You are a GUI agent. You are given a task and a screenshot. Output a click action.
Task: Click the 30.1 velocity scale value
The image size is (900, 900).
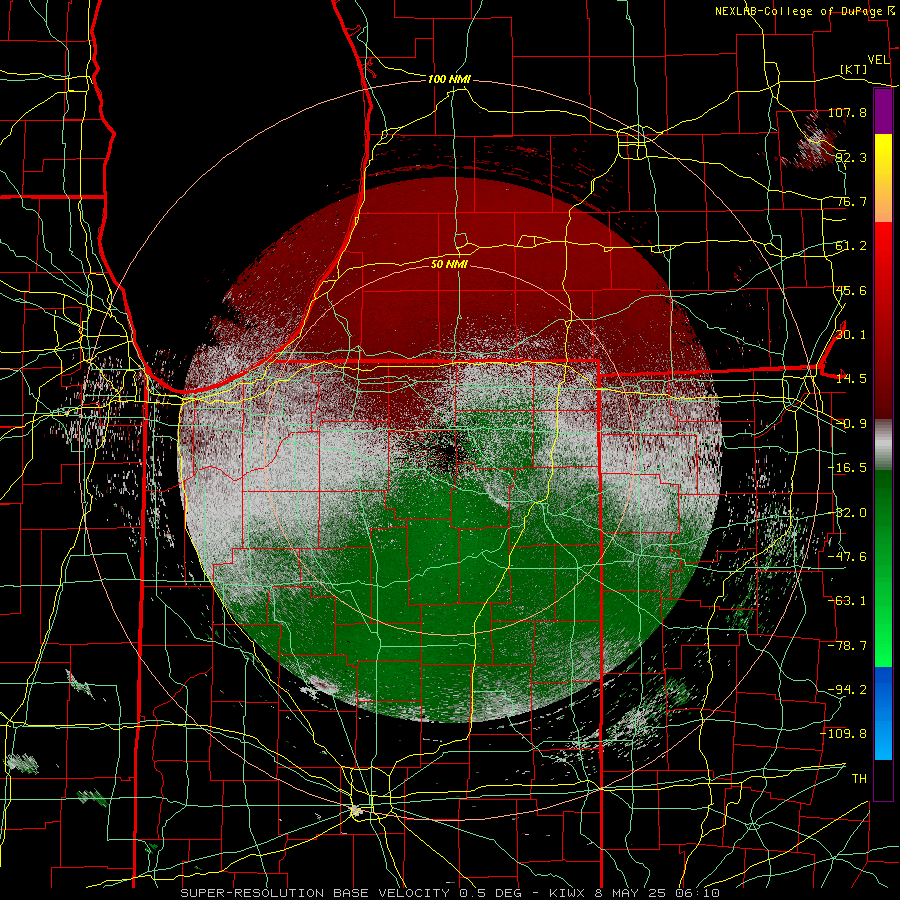pyautogui.click(x=851, y=335)
